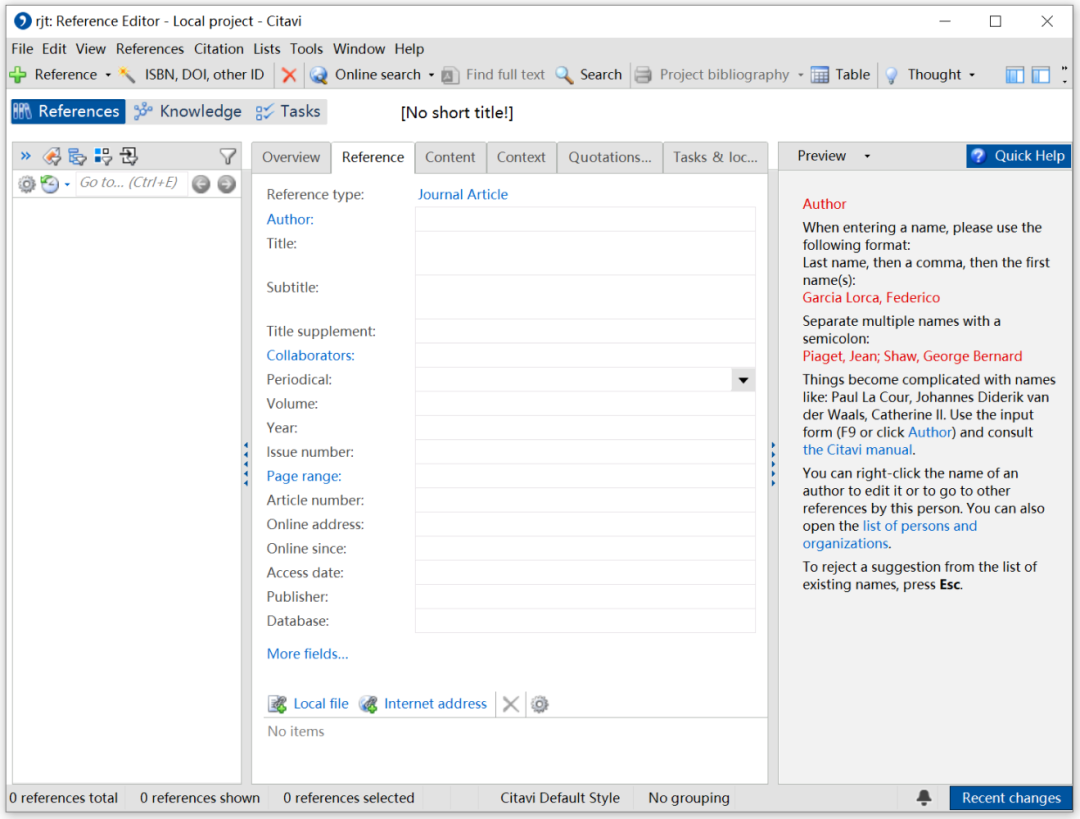
Task: Filter references by keyword tag icon
Action: (52, 156)
